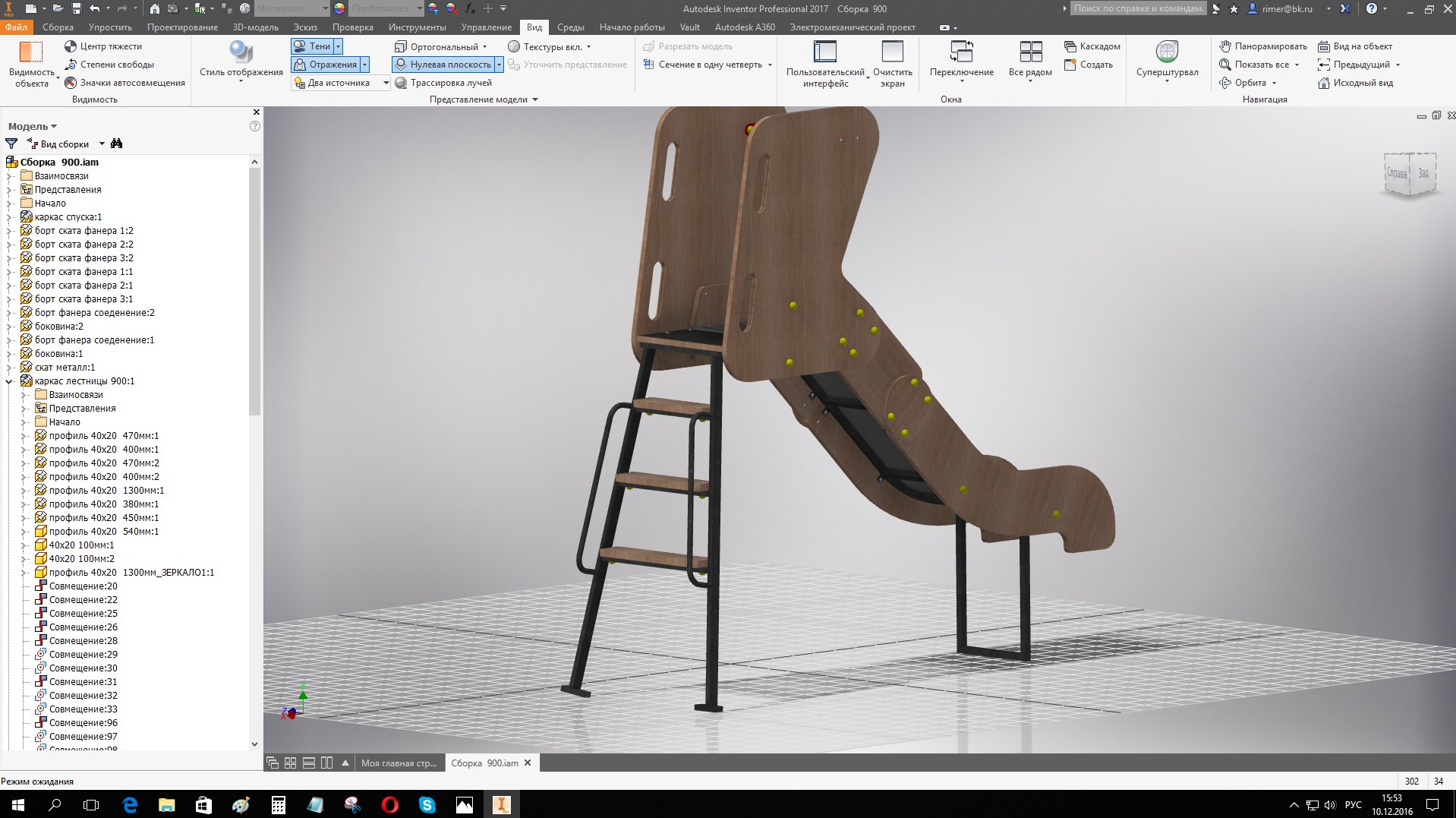
Task: Click the help search field in title bar
Action: click(x=1137, y=8)
